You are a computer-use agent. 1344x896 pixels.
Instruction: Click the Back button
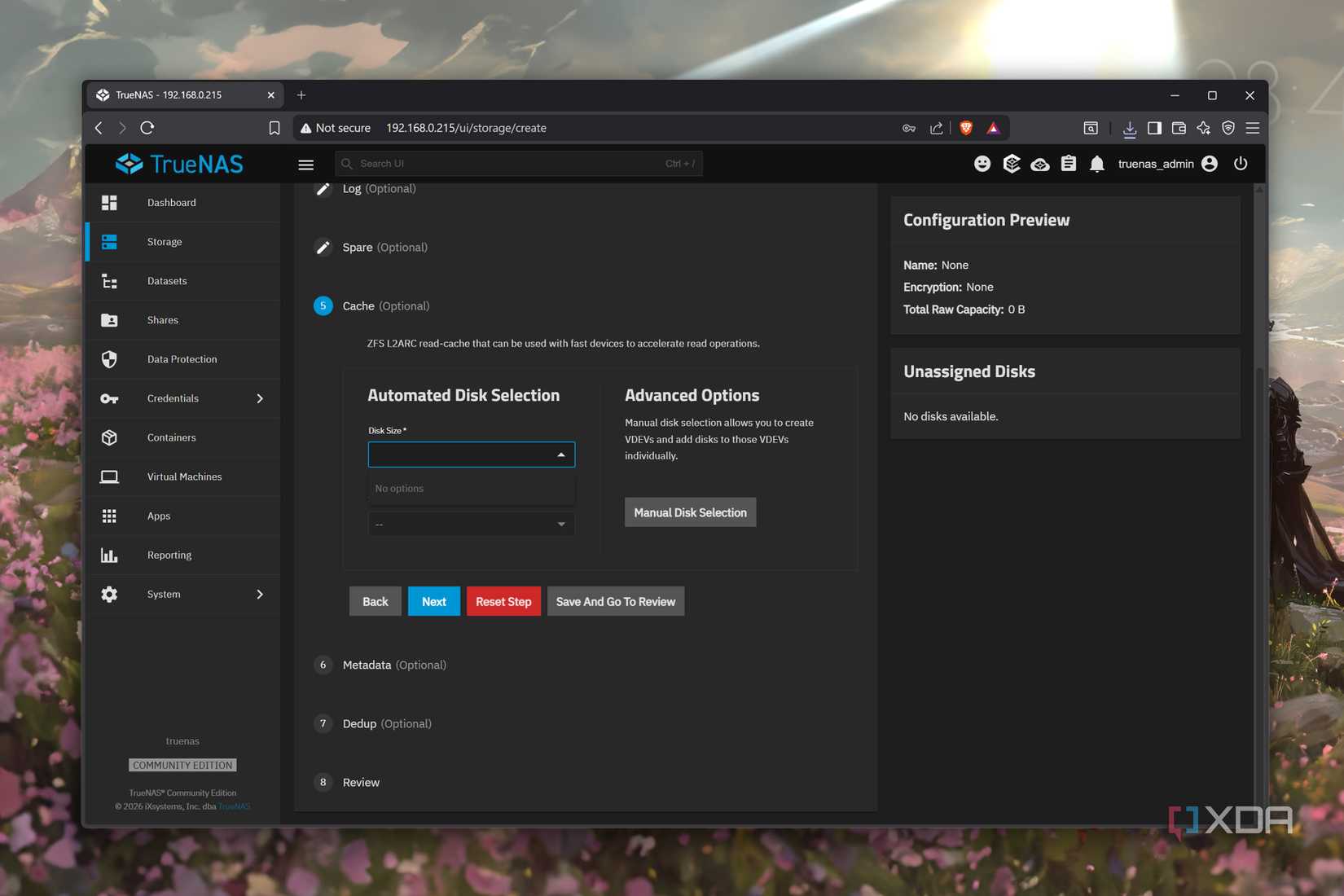click(x=376, y=601)
